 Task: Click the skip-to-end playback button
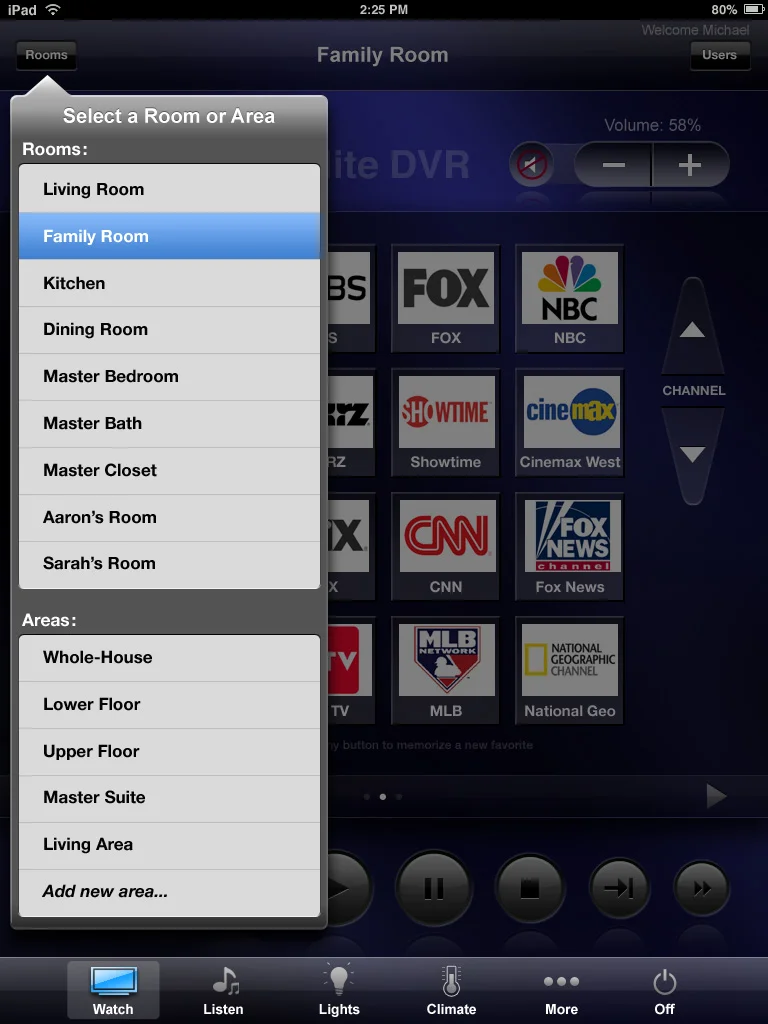618,888
